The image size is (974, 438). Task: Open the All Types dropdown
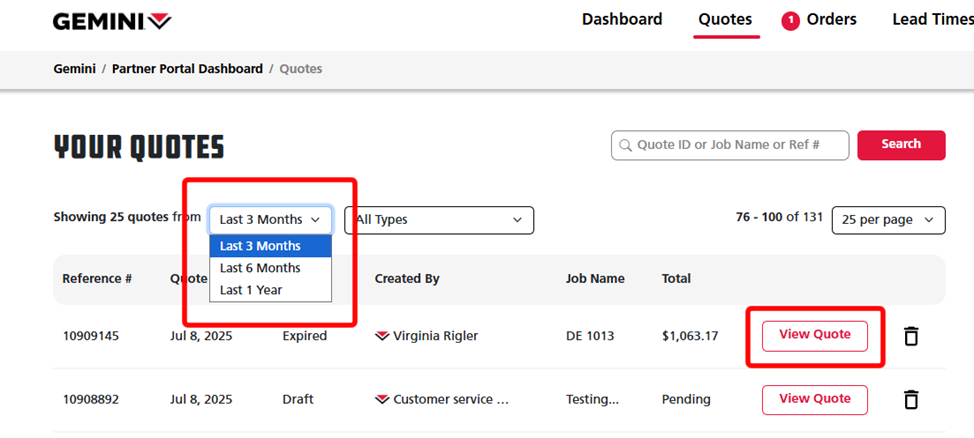(438, 220)
